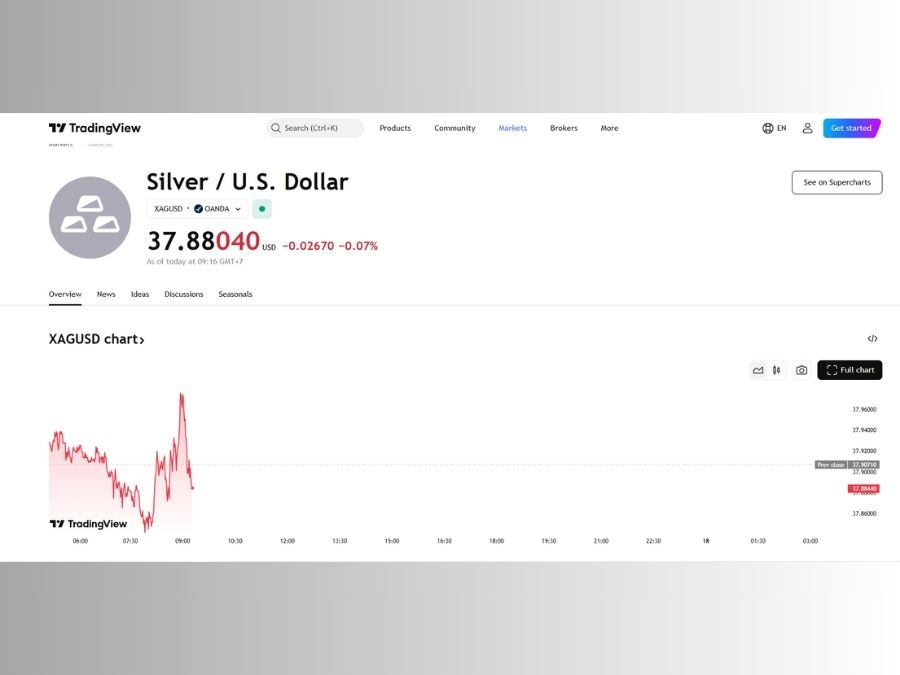Take chart snapshot with camera icon

pyautogui.click(x=801, y=370)
